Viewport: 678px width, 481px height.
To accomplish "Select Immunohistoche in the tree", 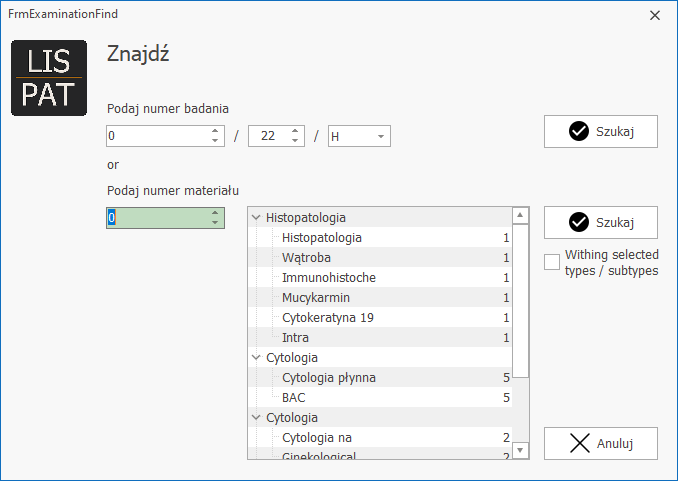I will click(x=328, y=278).
